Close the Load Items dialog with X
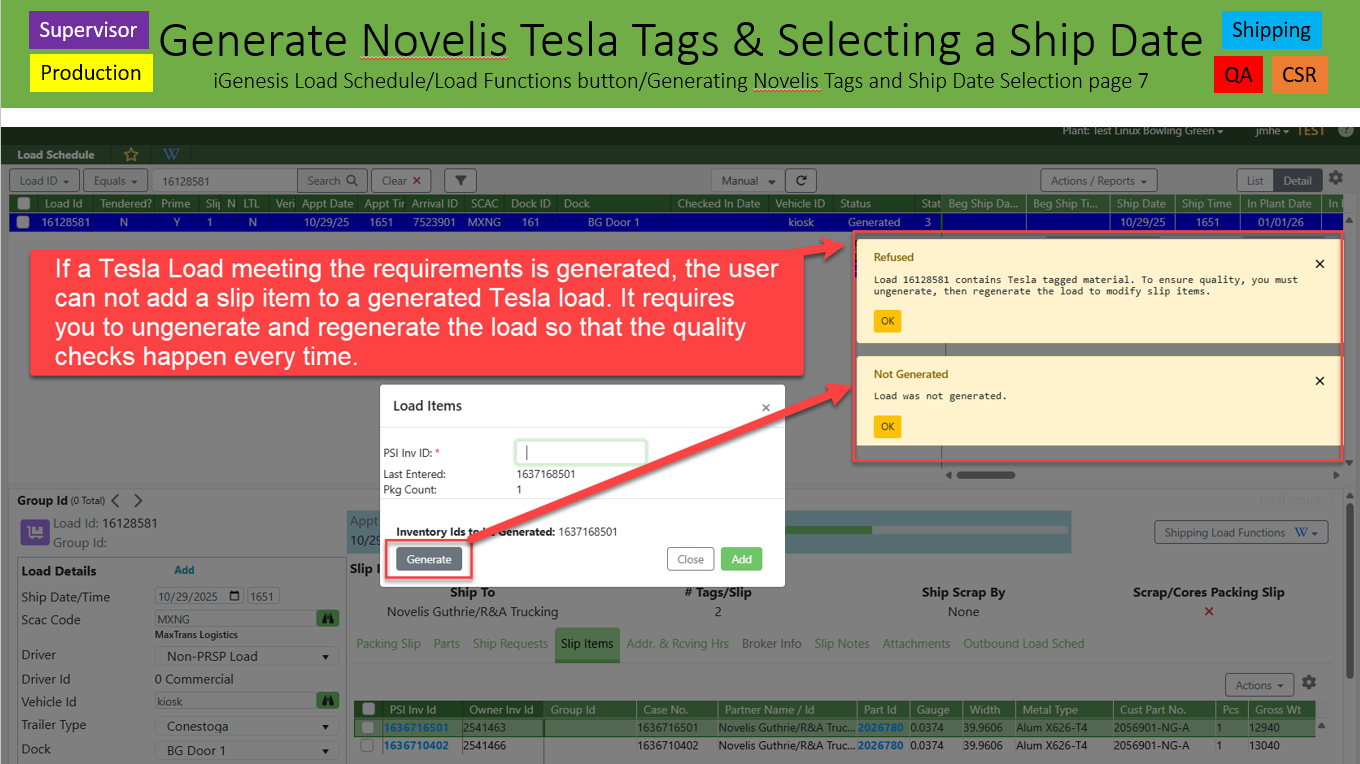This screenshot has width=1360, height=764. click(x=766, y=408)
